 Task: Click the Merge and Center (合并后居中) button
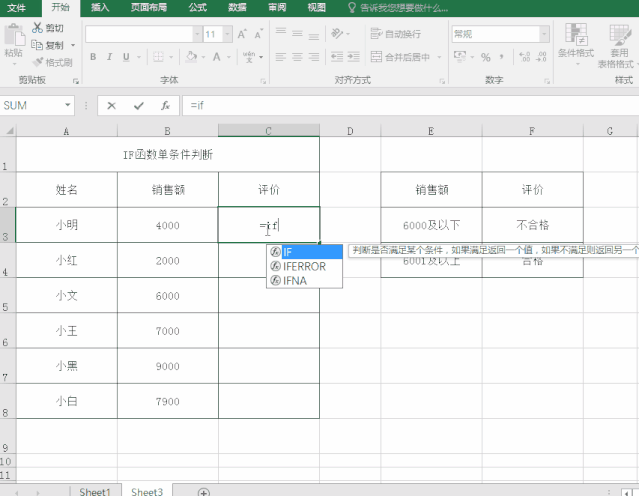click(x=406, y=57)
